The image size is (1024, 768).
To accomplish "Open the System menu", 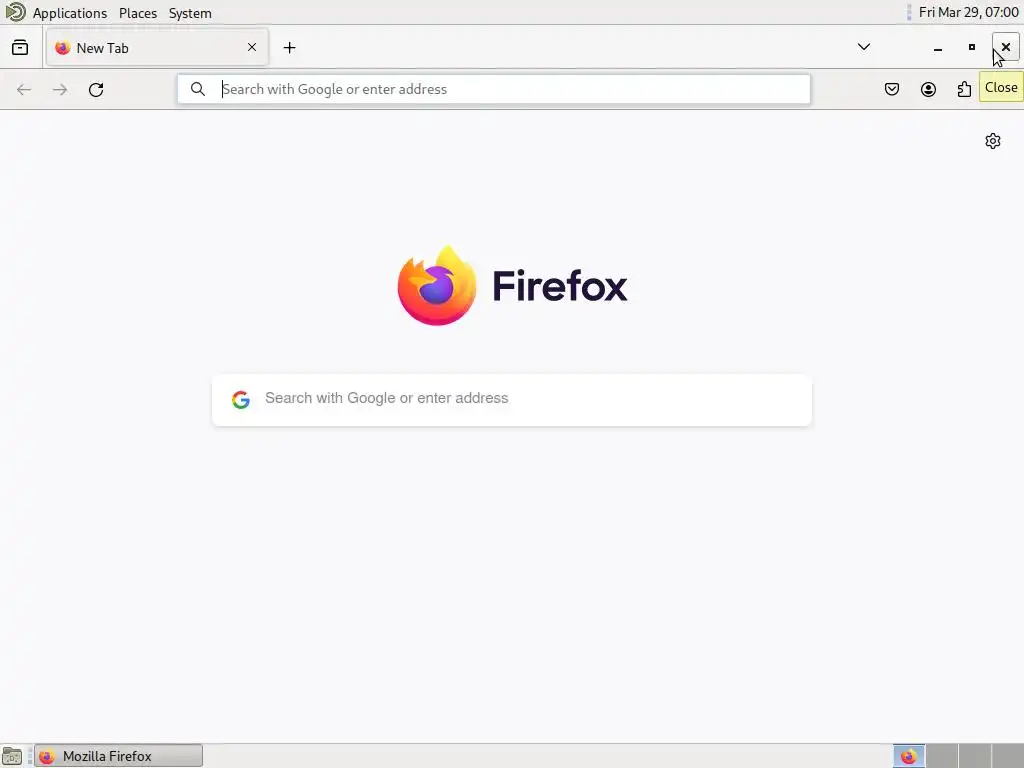I will point(190,13).
